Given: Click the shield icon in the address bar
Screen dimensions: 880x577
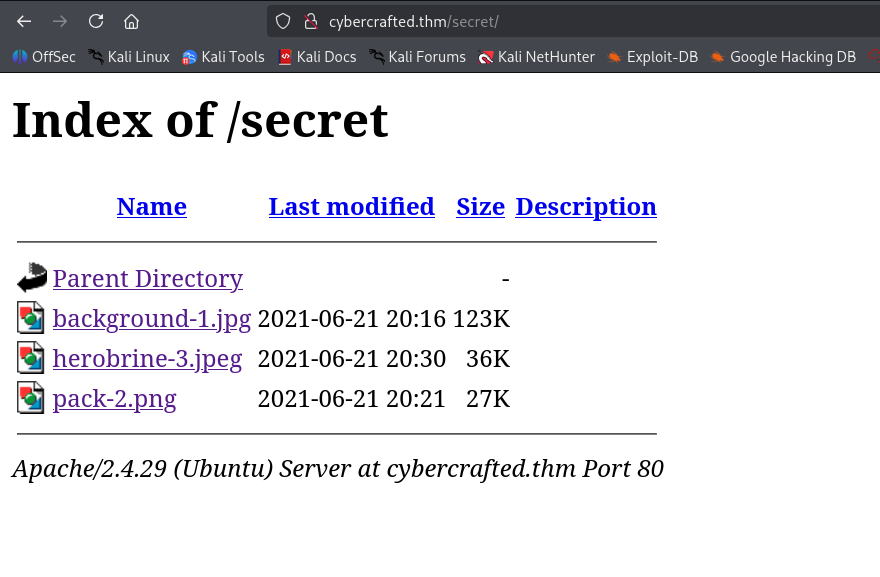Looking at the screenshot, I should click(x=282, y=21).
